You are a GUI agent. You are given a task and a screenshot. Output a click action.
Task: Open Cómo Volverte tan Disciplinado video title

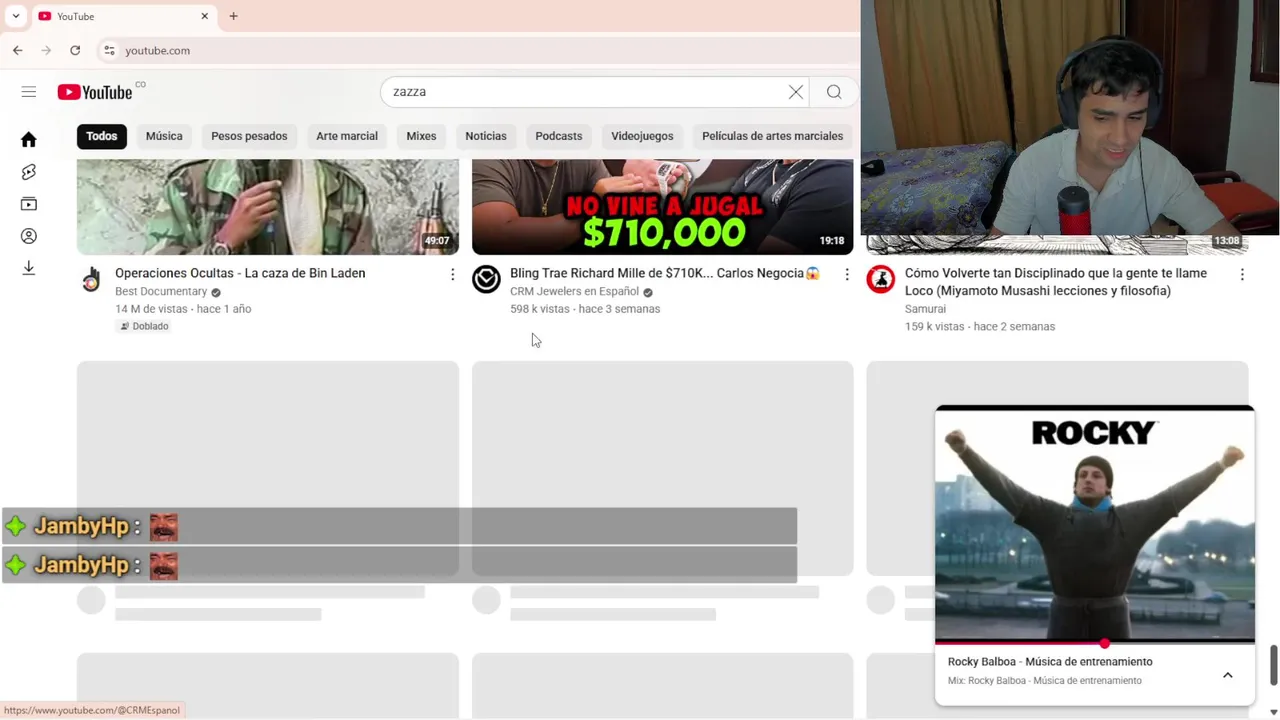[x=1056, y=282]
